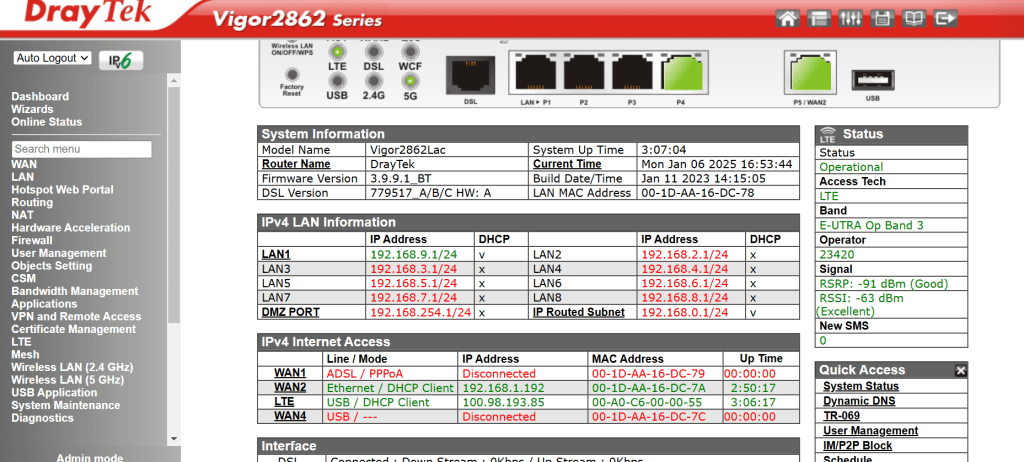The image size is (1024, 462).
Task: Click the green P4 port graphic
Action: 681,72
